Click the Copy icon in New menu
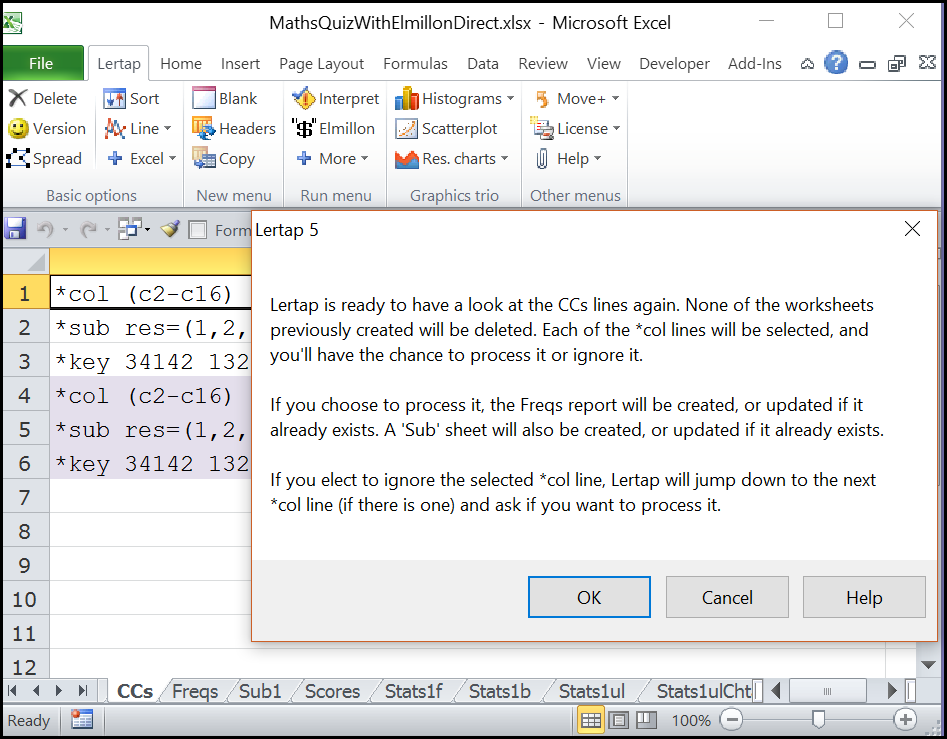Screen dimensions: 947x739 pos(204,159)
